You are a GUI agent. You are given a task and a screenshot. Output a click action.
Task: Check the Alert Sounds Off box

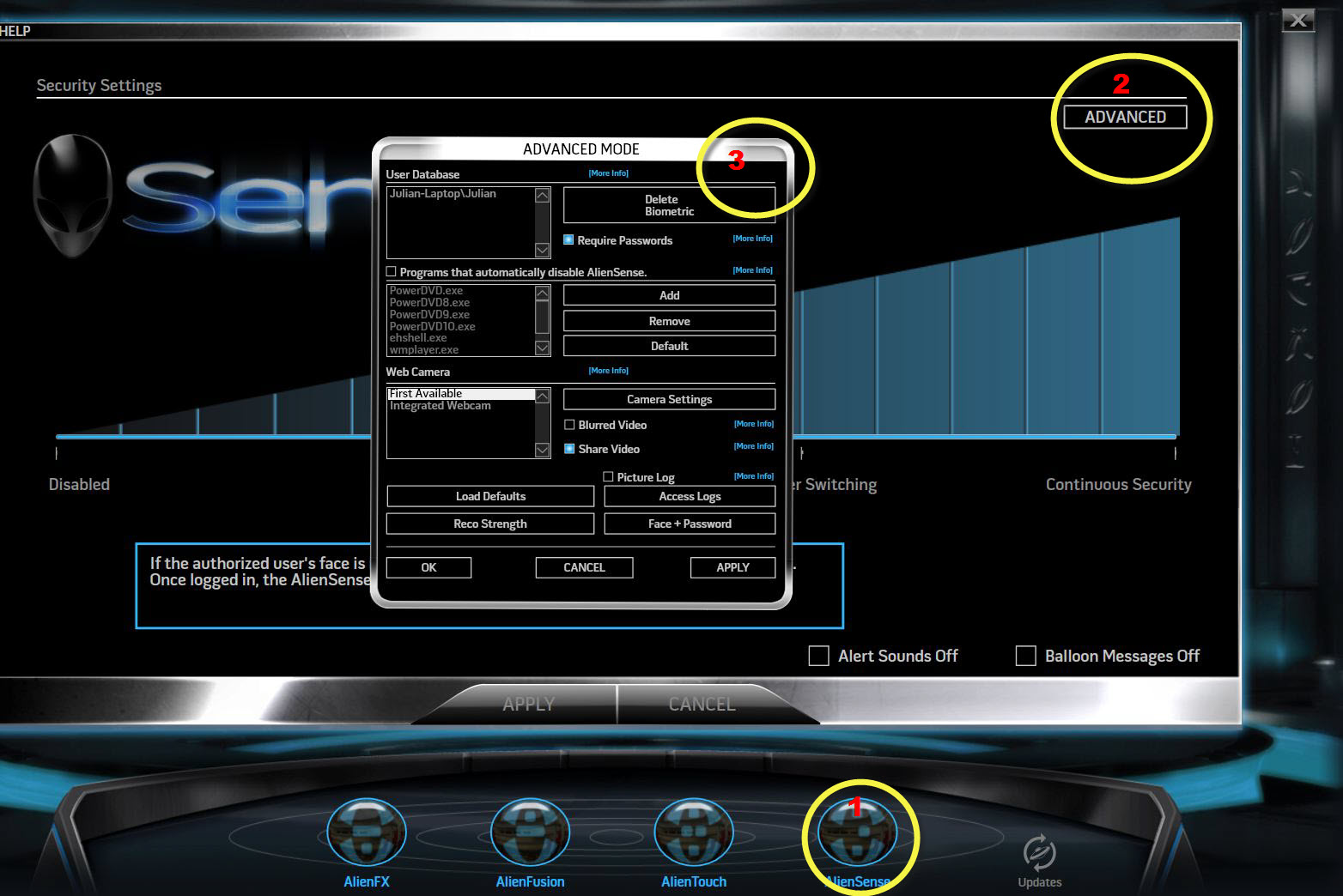tap(819, 656)
